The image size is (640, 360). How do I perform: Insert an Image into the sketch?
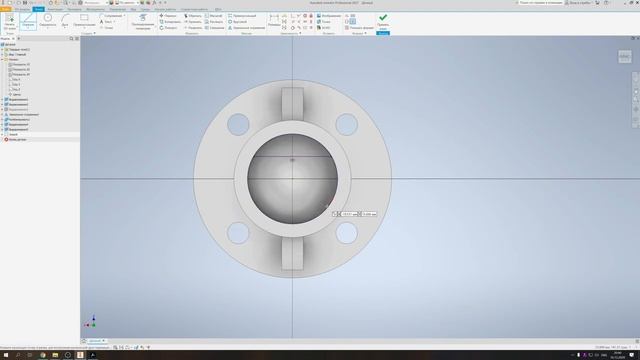(329, 16)
